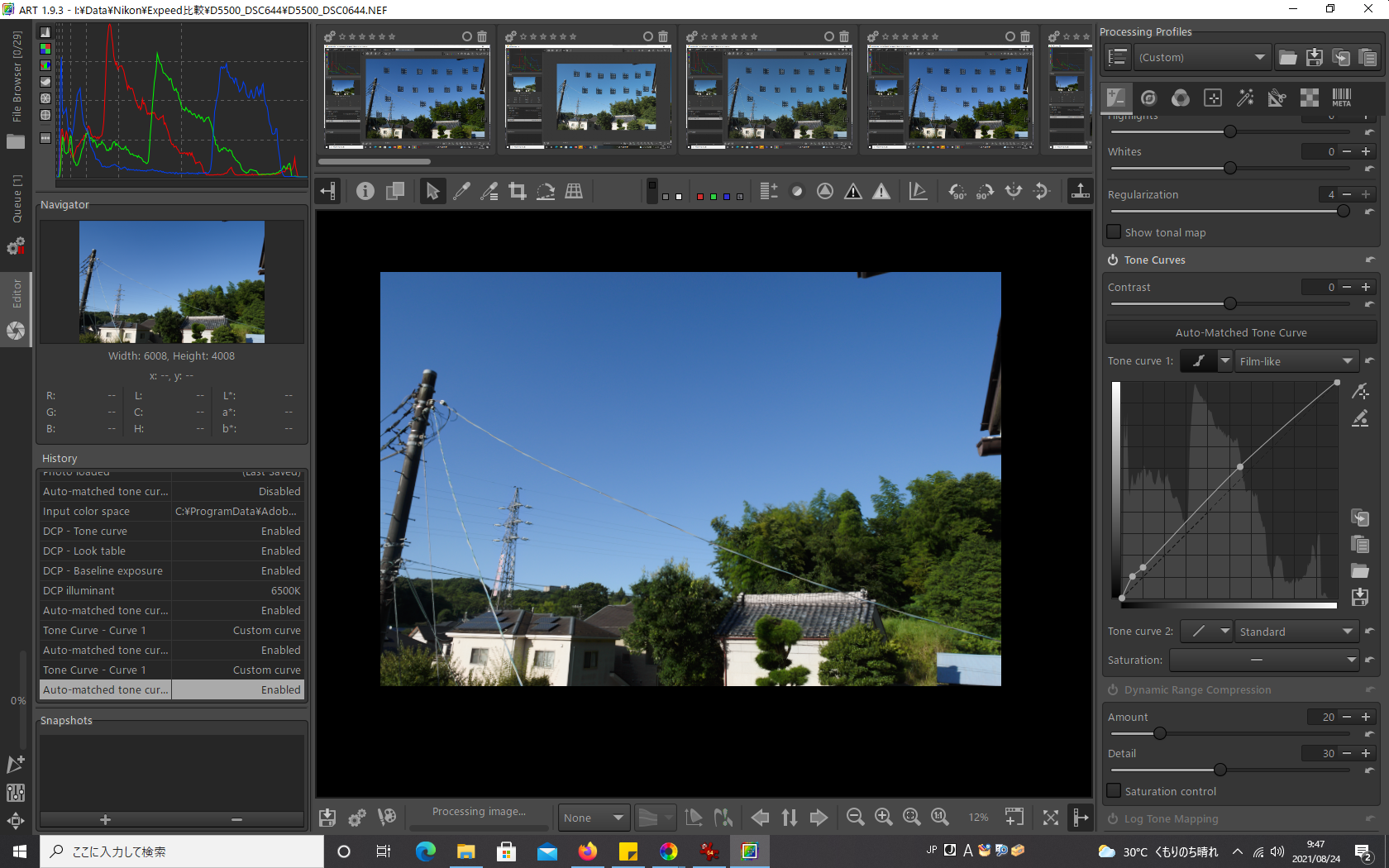Select 'DCP illuminant' history entry

tap(172, 590)
